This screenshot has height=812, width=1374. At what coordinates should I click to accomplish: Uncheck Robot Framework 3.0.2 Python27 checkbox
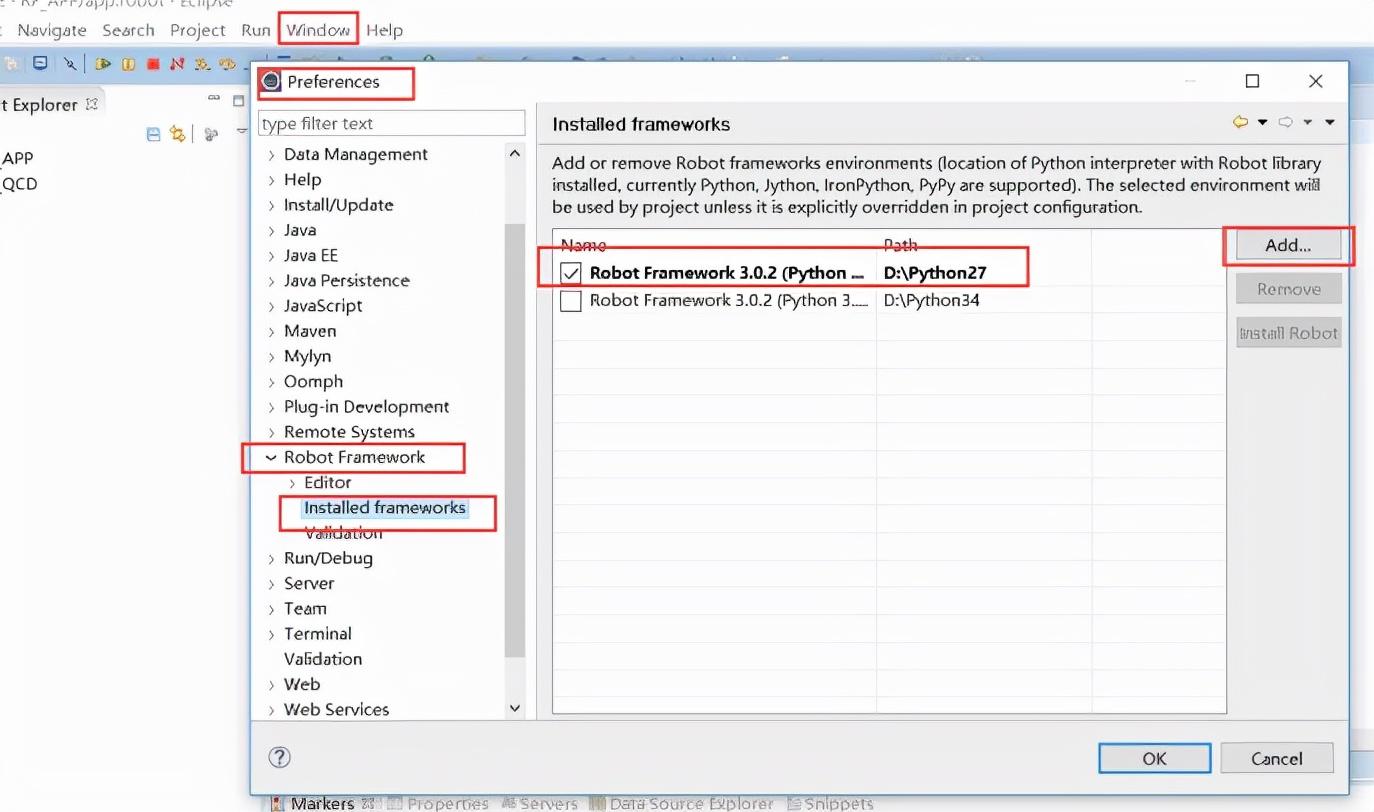click(x=571, y=273)
